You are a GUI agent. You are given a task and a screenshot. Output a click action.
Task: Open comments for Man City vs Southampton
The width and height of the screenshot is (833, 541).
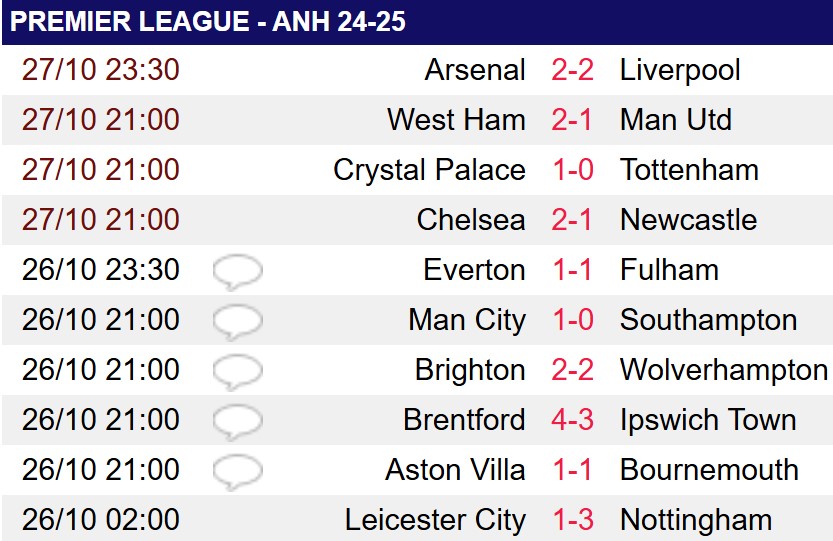click(237, 322)
